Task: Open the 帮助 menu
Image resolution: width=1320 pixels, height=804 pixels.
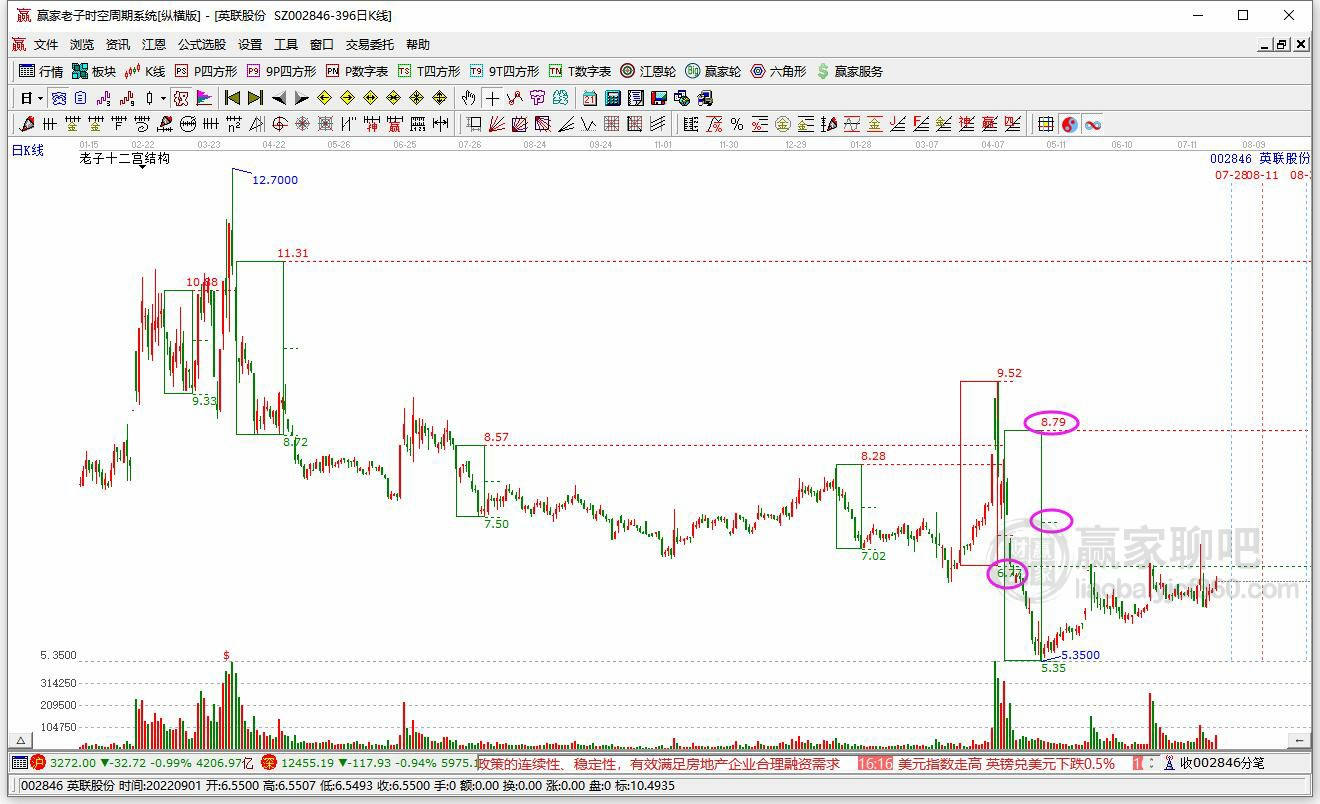Action: 418,44
